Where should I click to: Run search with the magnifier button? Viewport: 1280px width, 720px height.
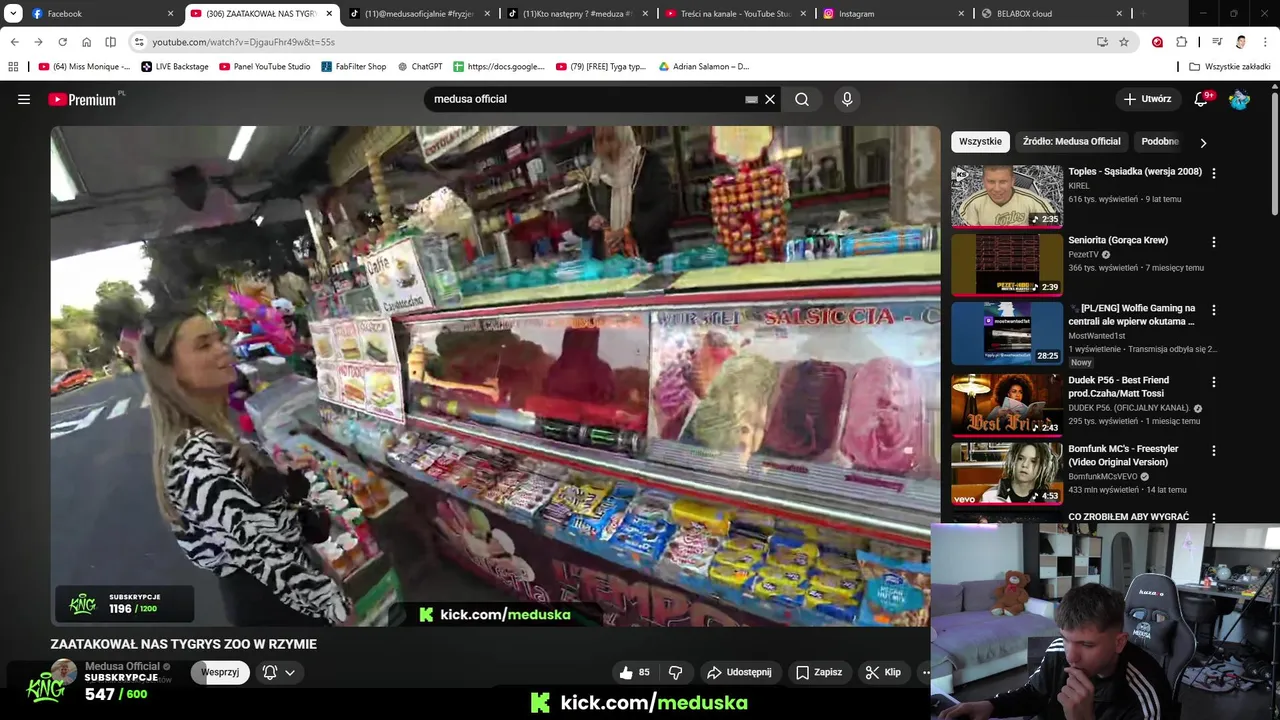point(802,99)
